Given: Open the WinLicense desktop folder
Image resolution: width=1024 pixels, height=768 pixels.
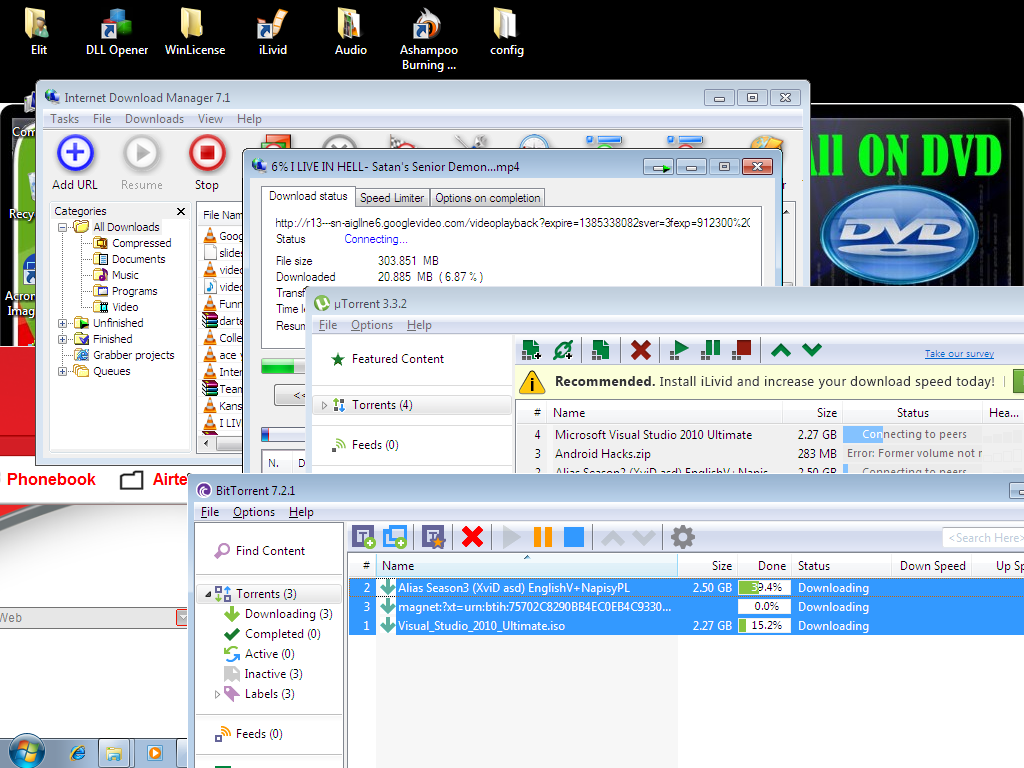Looking at the screenshot, I should click(195, 33).
